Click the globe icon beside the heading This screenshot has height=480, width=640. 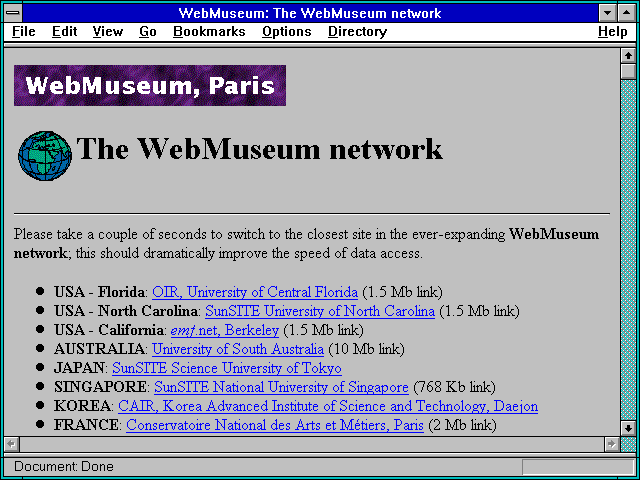45,156
